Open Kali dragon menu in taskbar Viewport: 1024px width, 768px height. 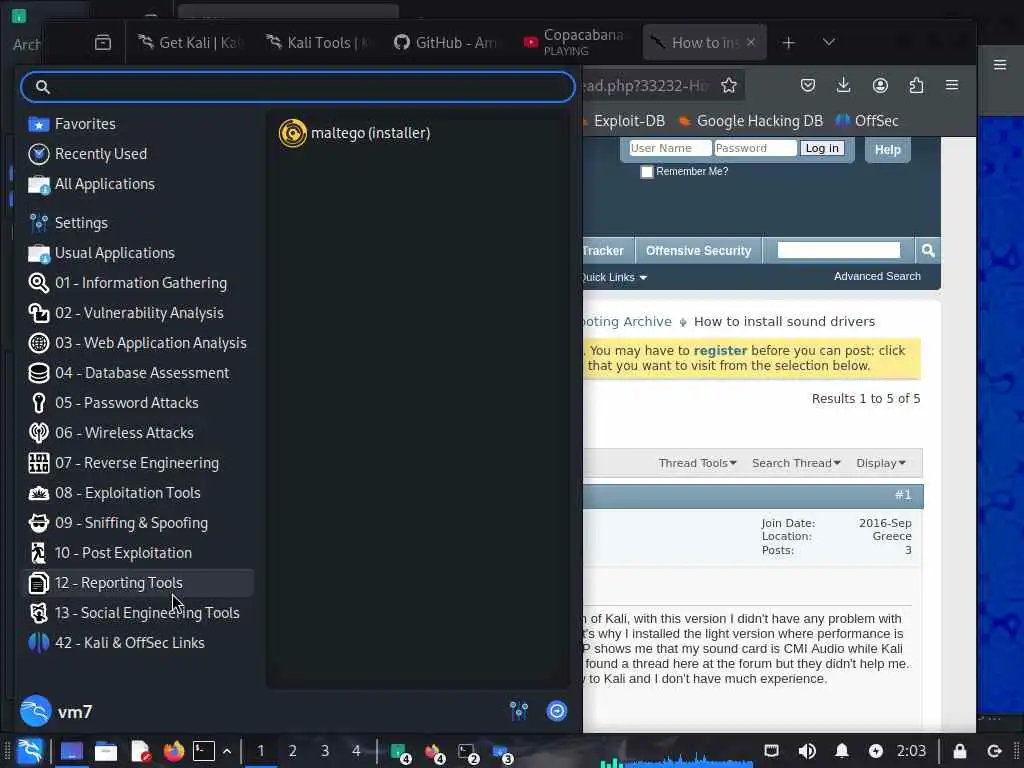pos(29,751)
